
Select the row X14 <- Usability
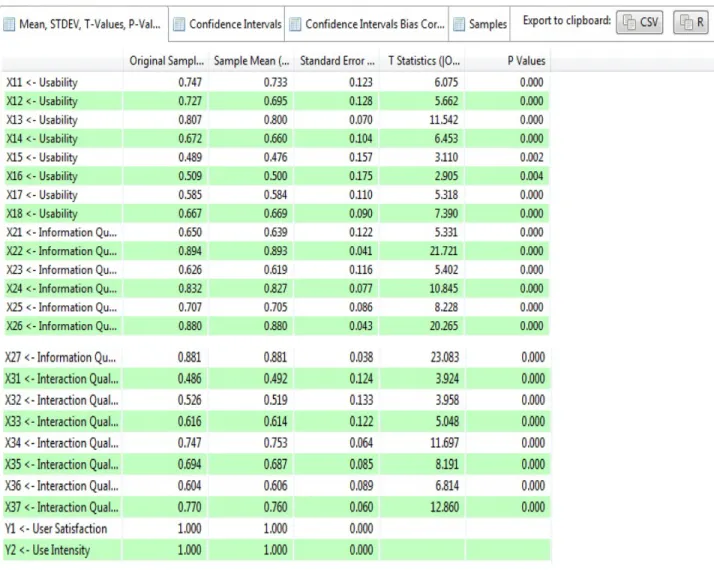276,138
